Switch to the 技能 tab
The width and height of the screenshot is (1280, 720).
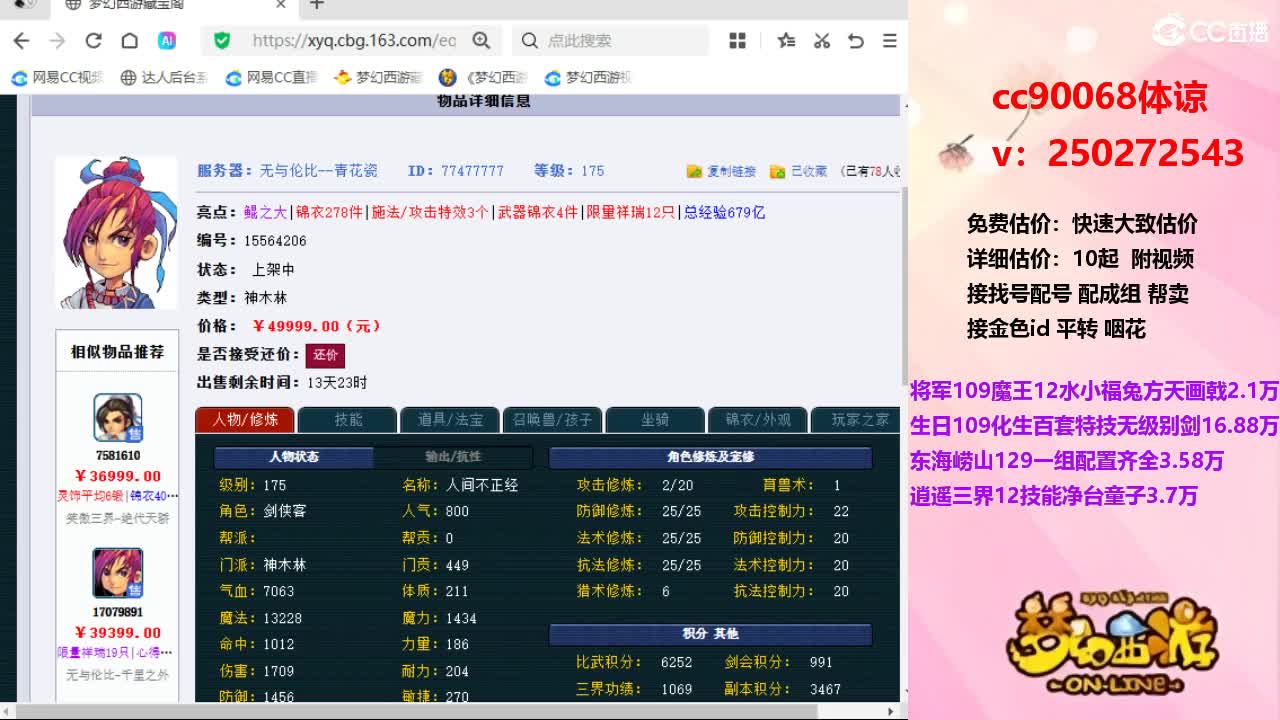[x=348, y=420]
